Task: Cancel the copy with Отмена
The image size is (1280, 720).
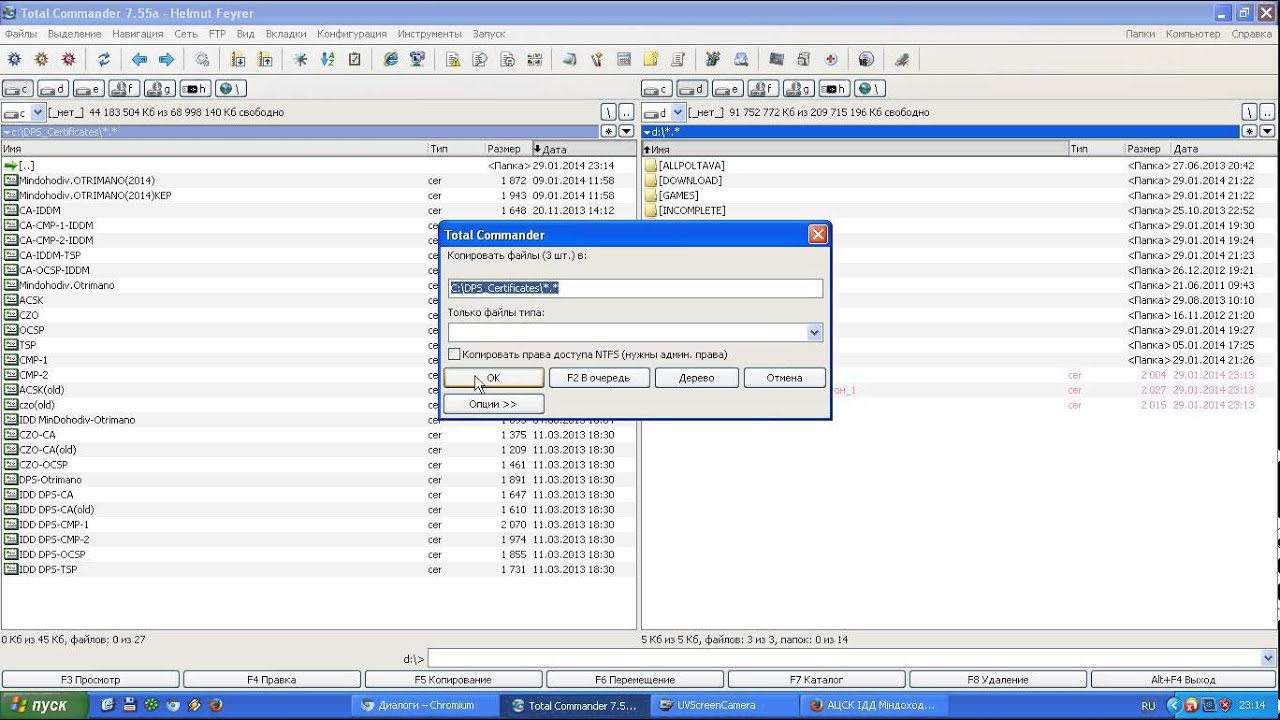Action: 785,378
